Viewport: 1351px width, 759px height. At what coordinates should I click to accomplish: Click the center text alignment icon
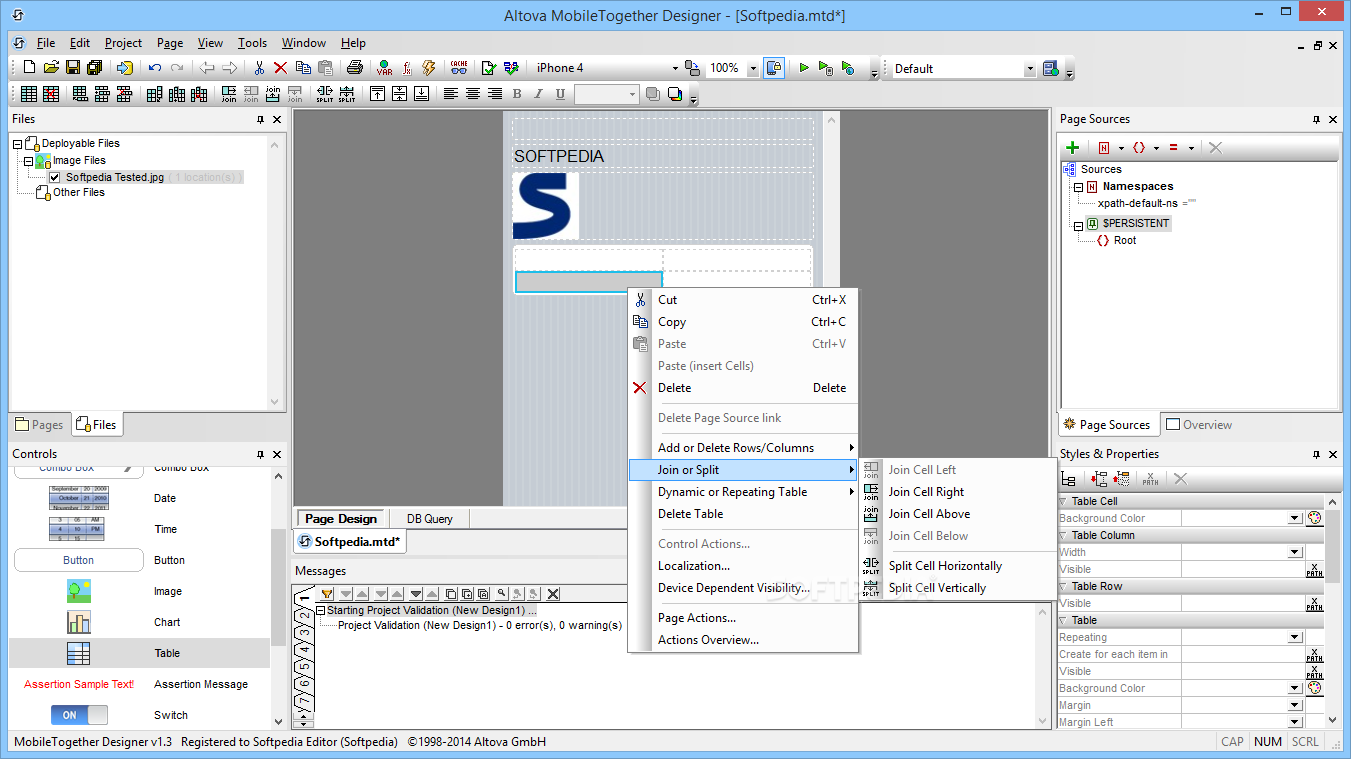[473, 94]
